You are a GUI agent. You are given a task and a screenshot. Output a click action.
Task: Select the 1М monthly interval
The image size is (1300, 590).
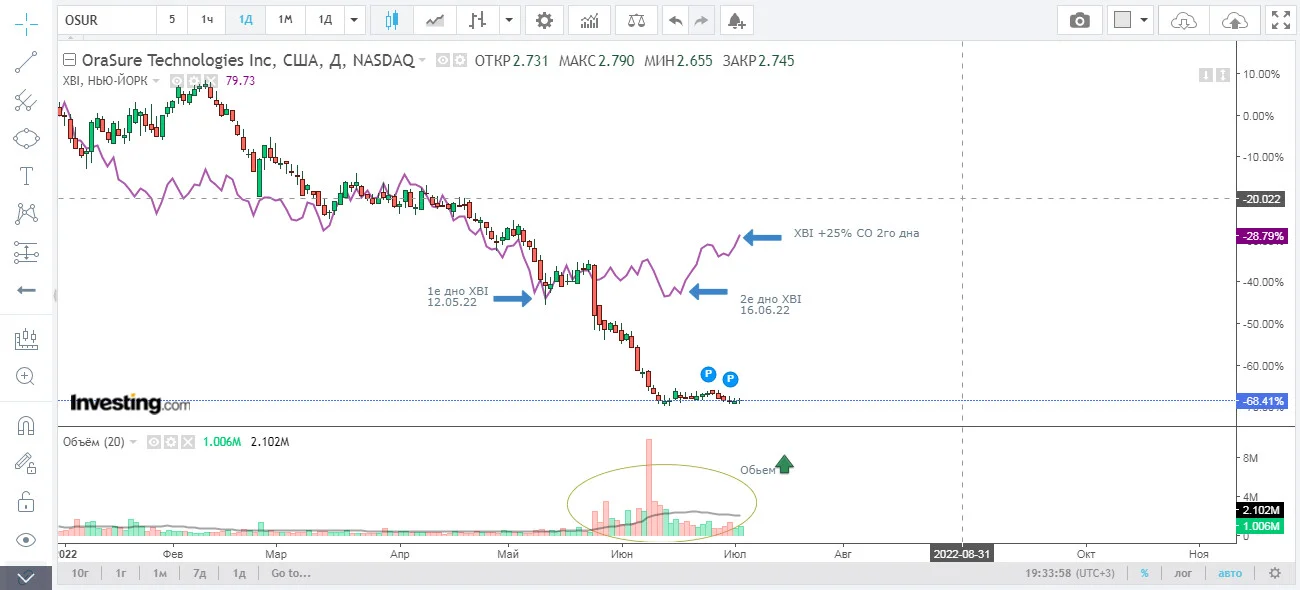[285, 19]
